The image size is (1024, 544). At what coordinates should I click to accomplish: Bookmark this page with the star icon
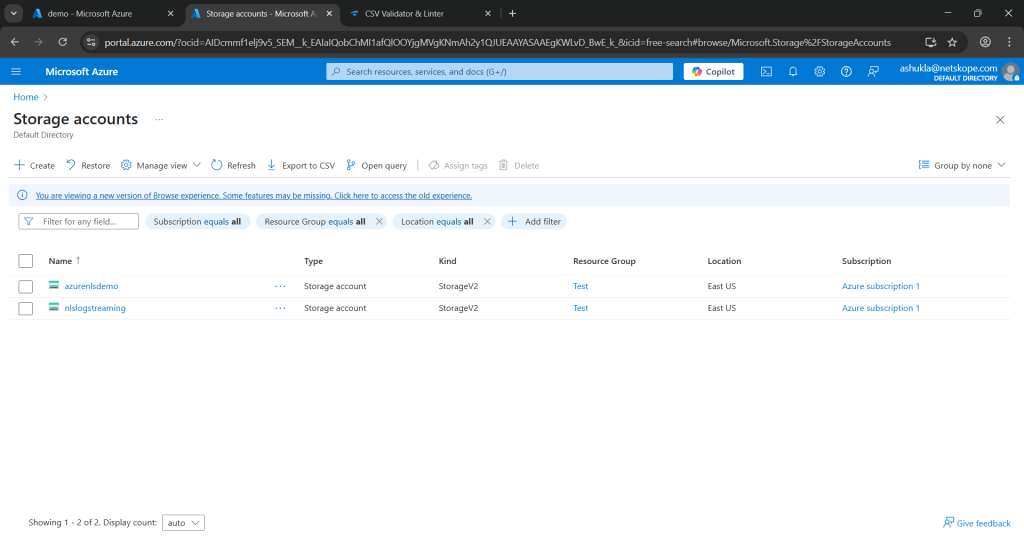tap(952, 42)
